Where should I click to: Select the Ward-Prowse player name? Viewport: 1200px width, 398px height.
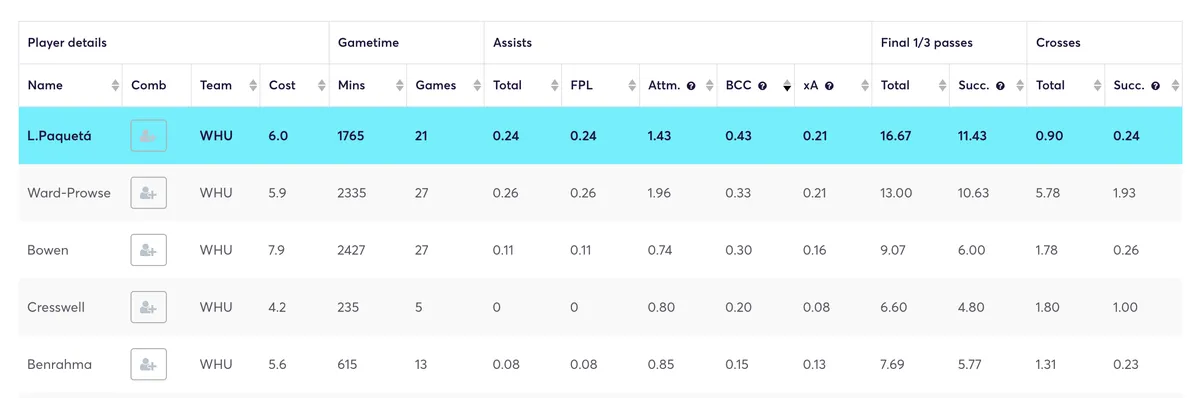coord(69,193)
